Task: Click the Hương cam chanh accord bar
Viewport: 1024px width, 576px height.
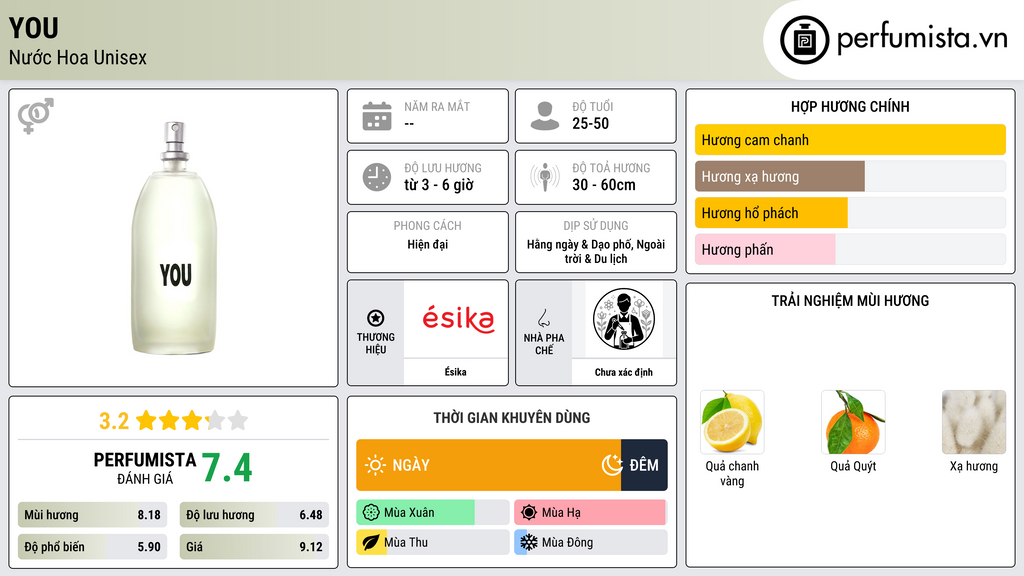Action: pyautogui.click(x=850, y=140)
